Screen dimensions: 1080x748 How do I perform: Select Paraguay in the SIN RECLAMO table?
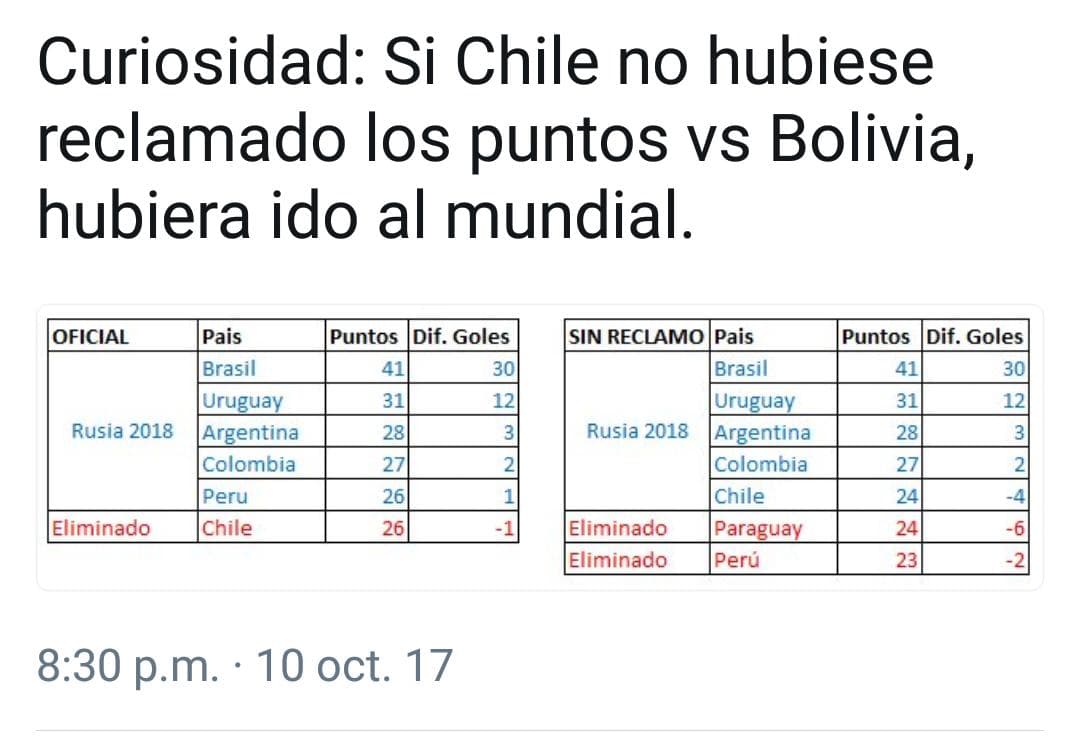[x=758, y=528]
